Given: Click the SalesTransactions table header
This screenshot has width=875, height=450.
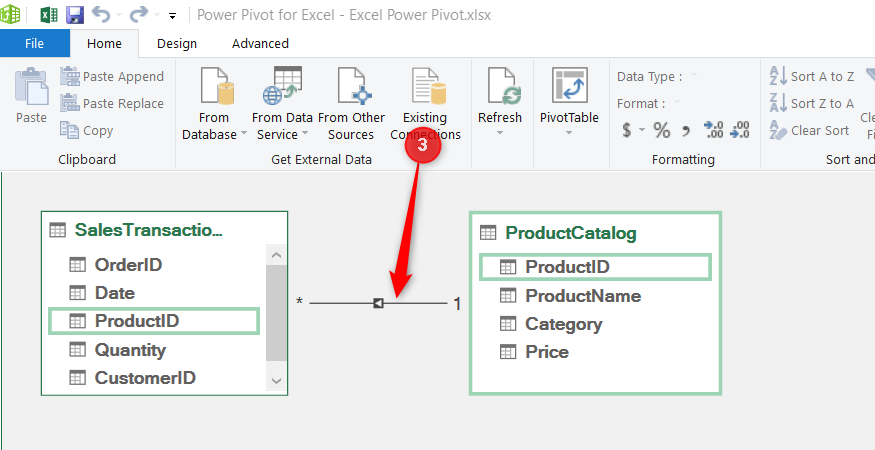Looking at the screenshot, I should [165, 229].
